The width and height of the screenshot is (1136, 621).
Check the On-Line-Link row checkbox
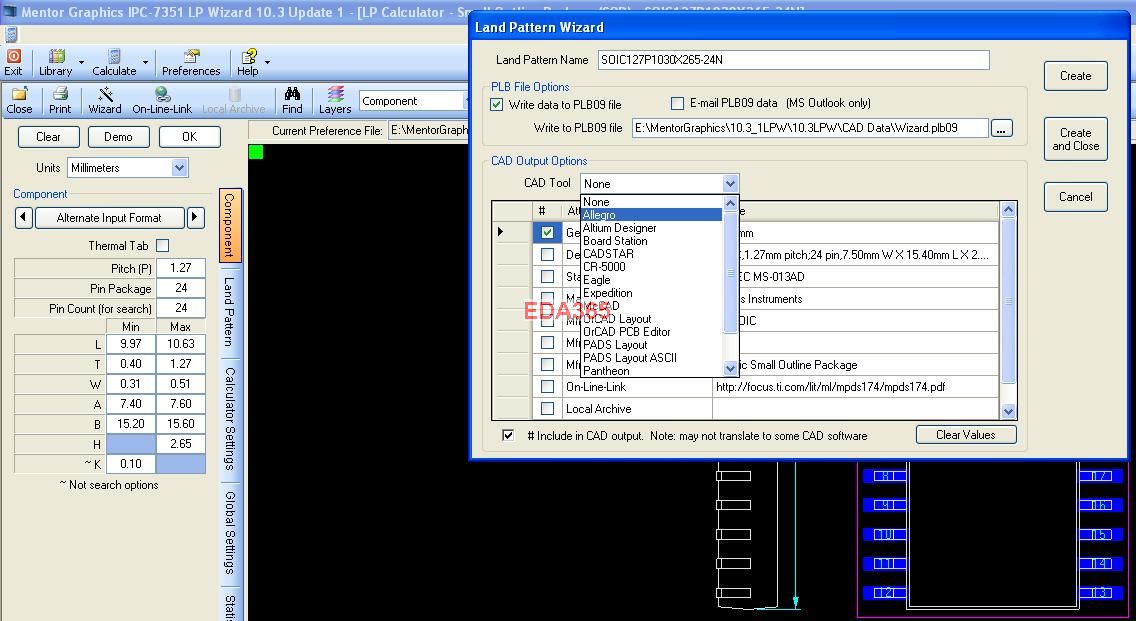tap(547, 387)
